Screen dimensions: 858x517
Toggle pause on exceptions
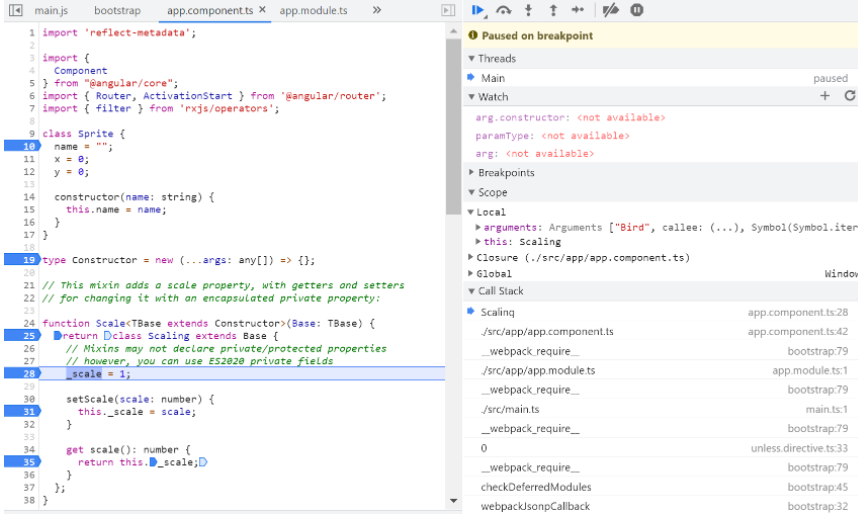(637, 10)
